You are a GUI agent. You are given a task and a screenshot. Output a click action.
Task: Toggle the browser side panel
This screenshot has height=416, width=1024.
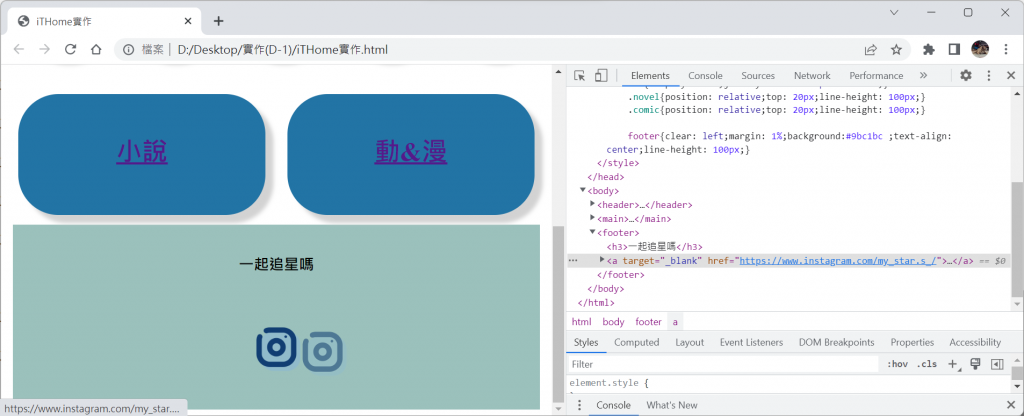tap(954, 50)
